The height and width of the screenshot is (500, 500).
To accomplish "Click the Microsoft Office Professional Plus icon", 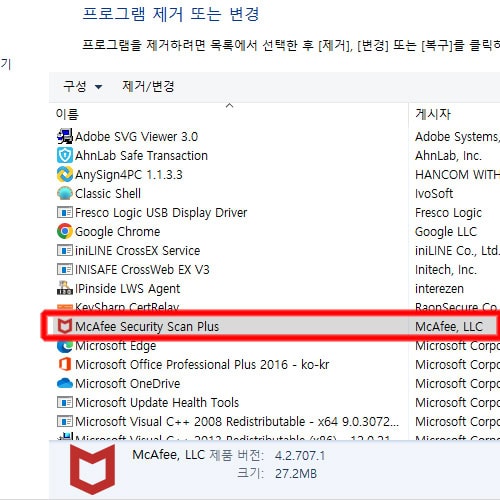I will [x=65, y=364].
